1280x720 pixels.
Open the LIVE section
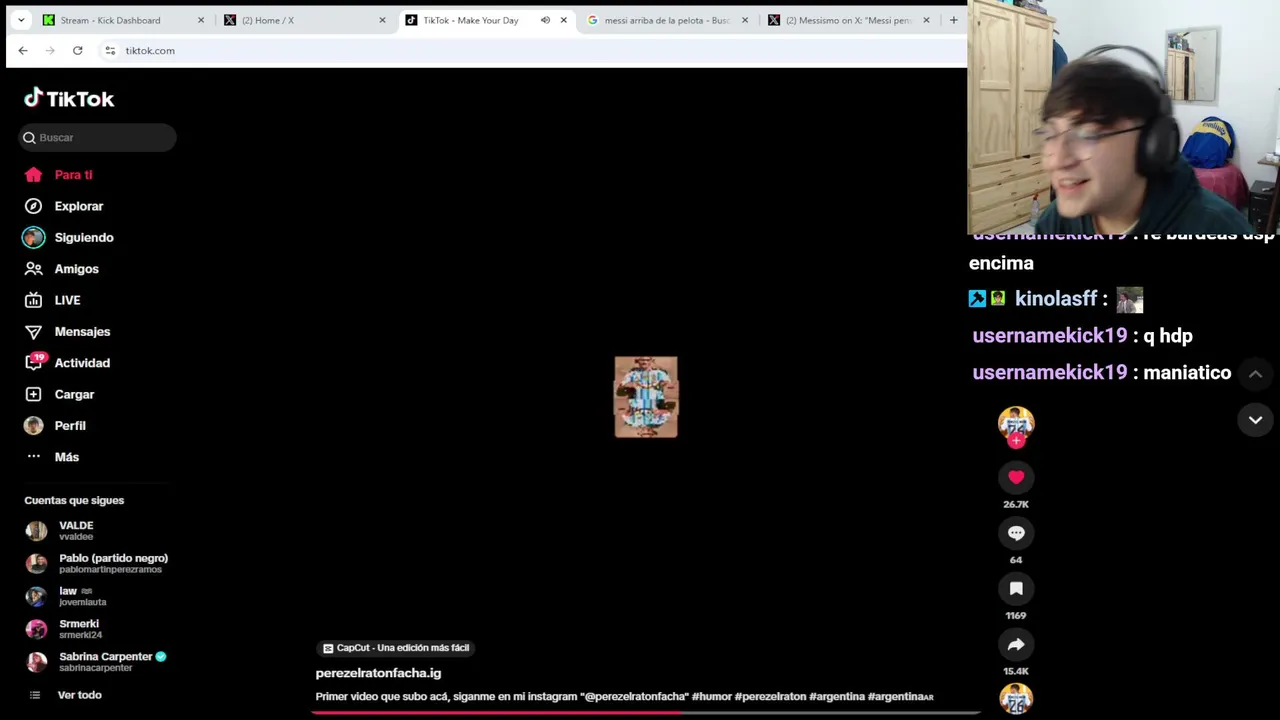pos(52,300)
